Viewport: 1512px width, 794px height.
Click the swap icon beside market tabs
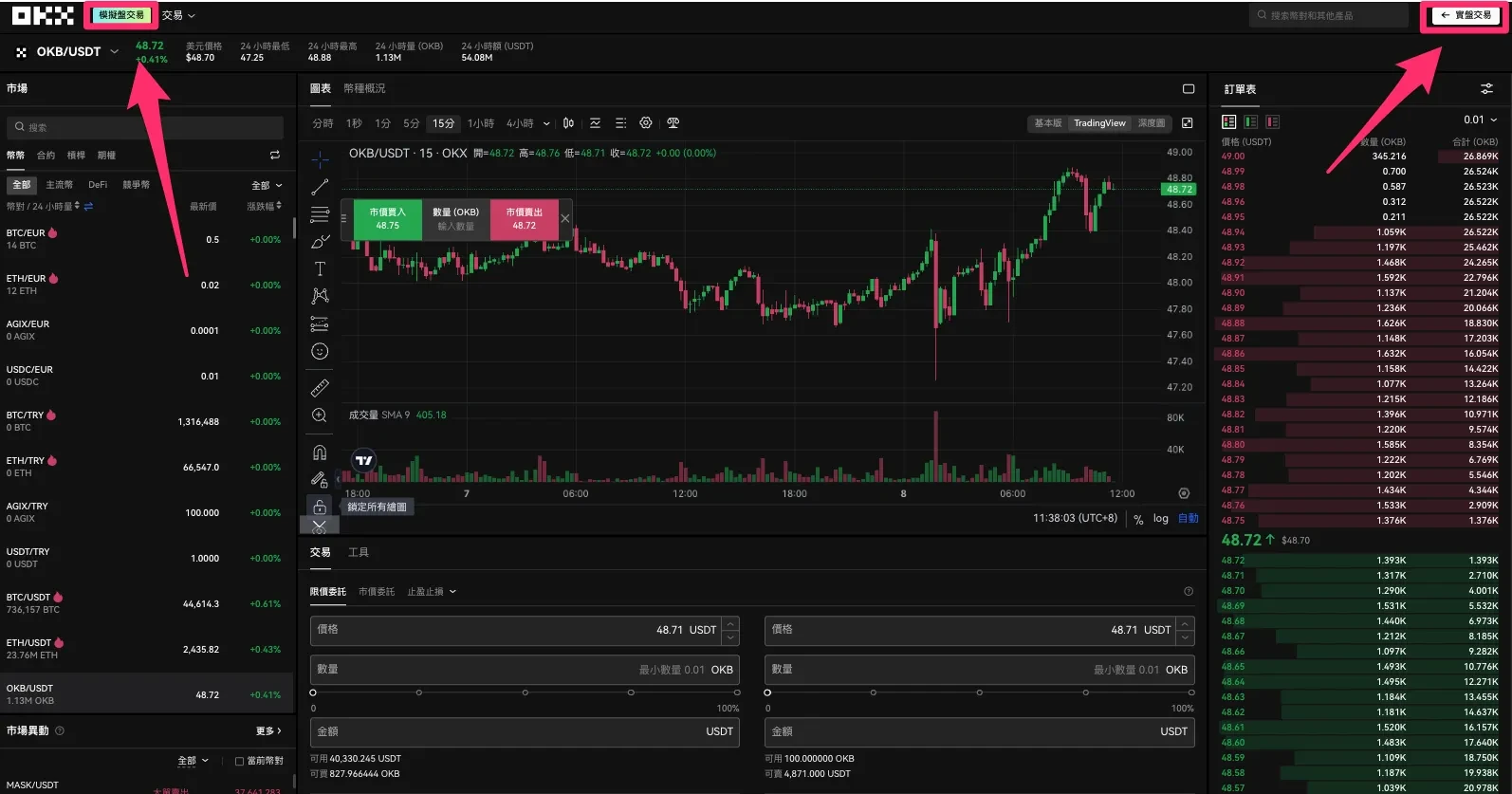coord(275,155)
